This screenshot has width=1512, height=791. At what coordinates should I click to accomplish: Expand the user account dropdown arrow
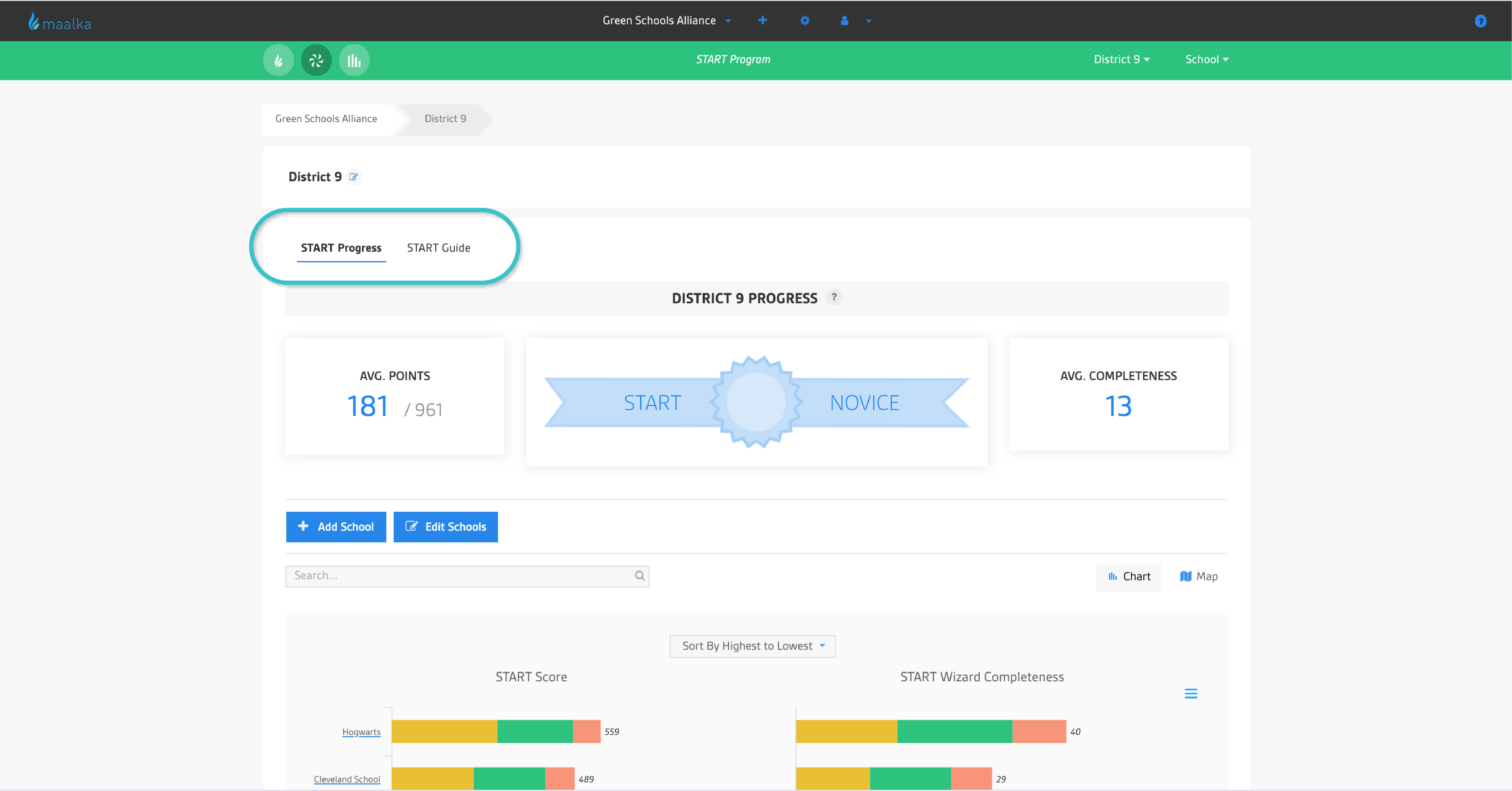[x=868, y=21]
